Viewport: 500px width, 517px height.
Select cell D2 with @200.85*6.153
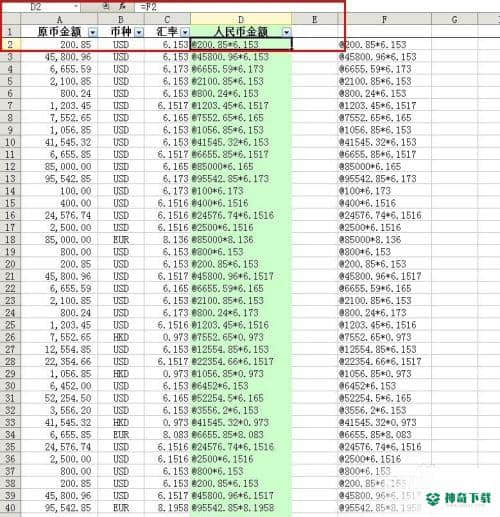click(241, 44)
